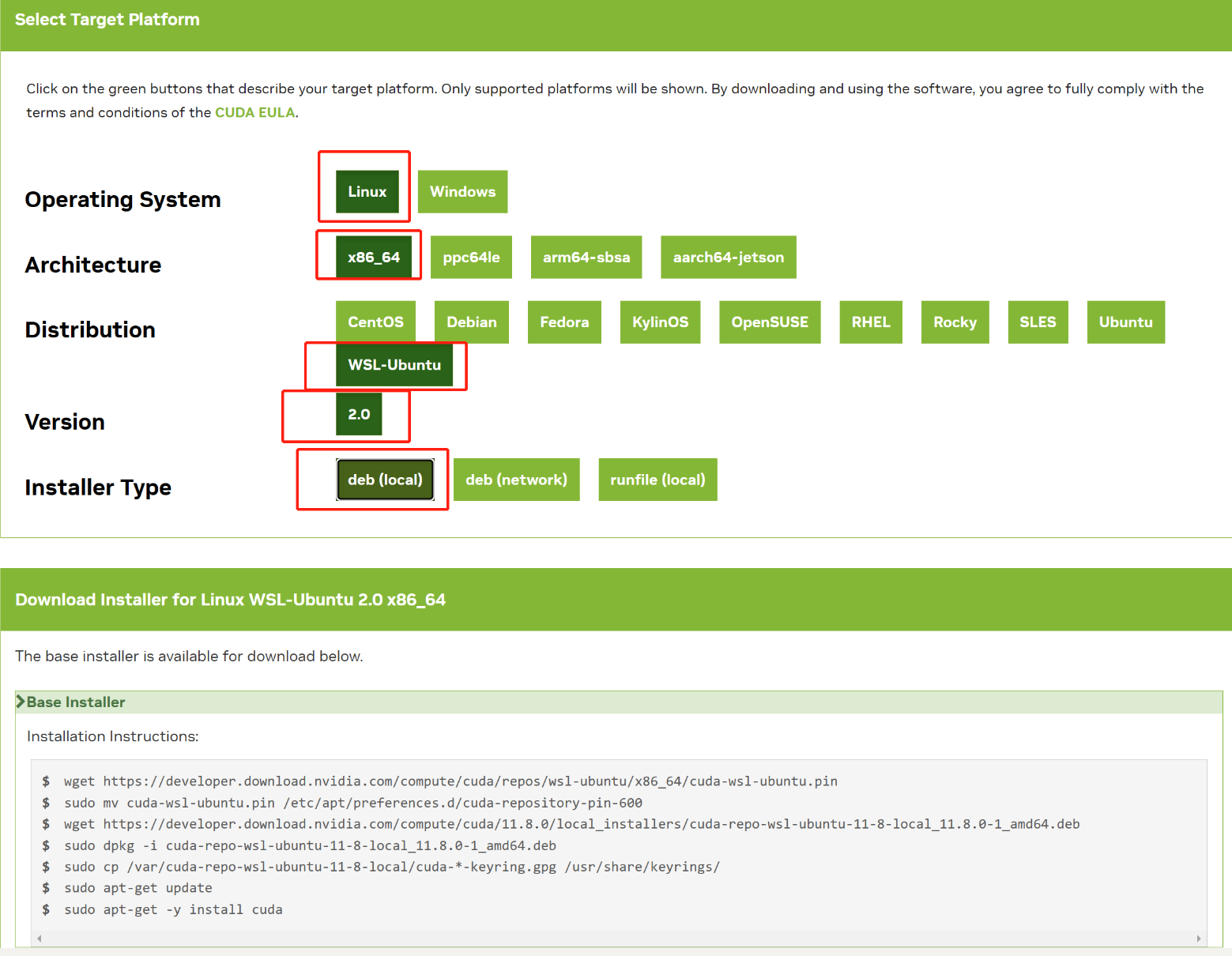Select WSL-Ubuntu distribution
Viewport: 1232px width, 956px height.
[394, 365]
